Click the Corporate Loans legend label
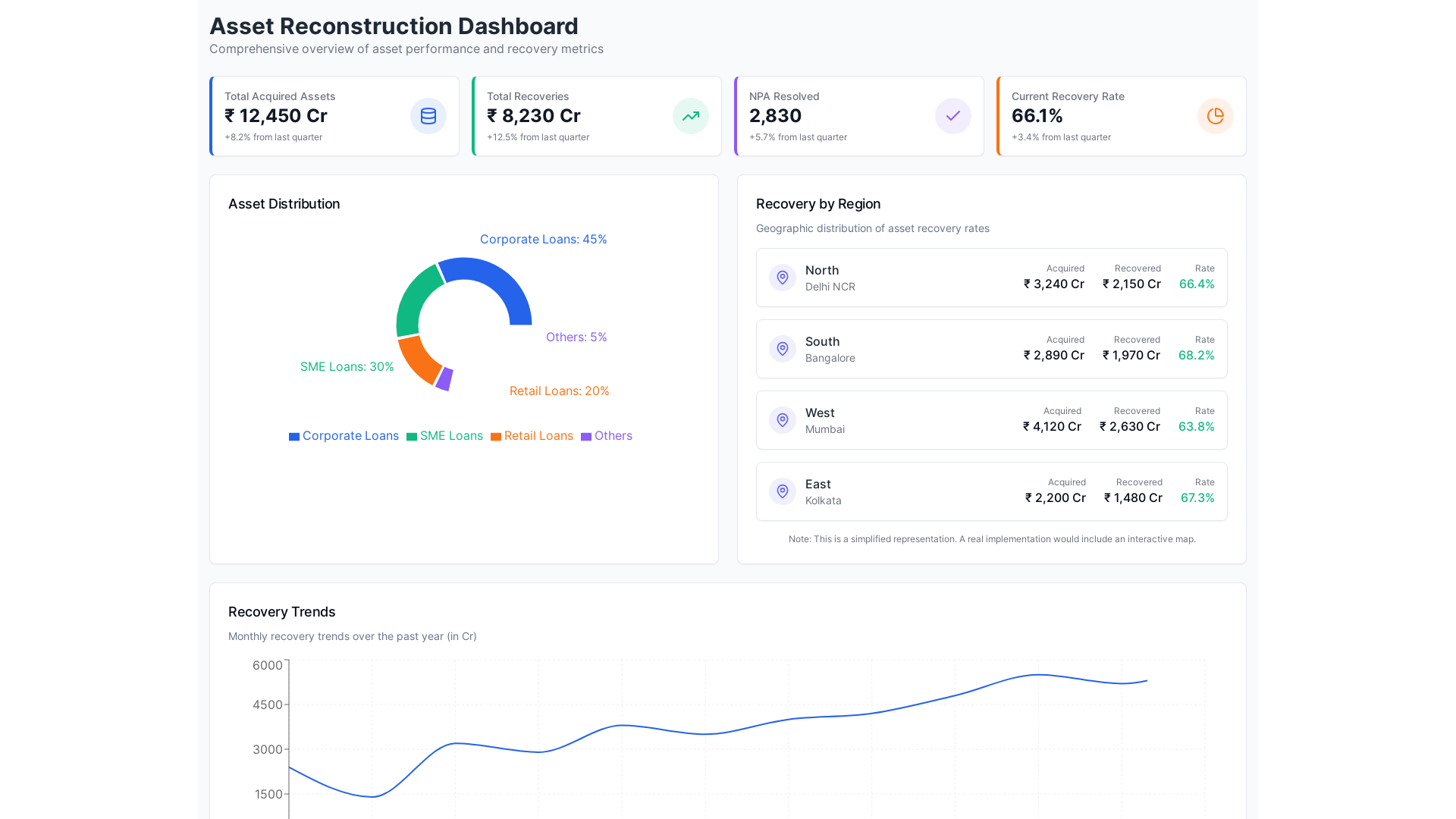This screenshot has height=819, width=1456. click(x=350, y=436)
